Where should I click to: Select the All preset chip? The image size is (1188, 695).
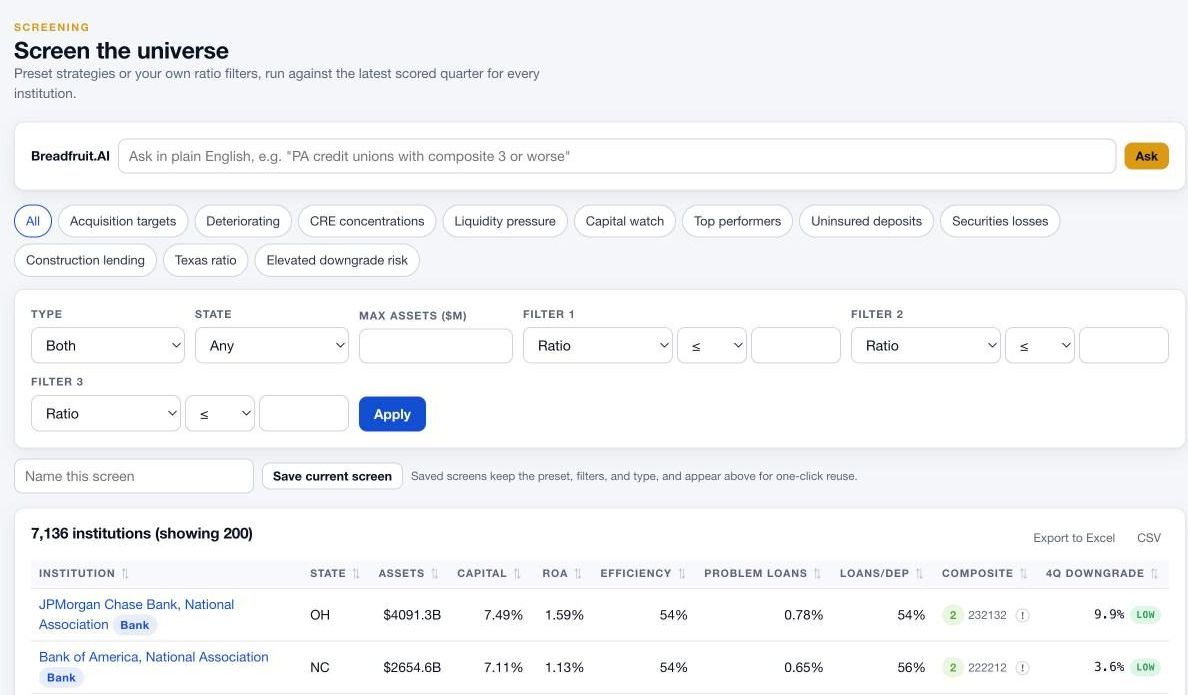click(x=33, y=221)
